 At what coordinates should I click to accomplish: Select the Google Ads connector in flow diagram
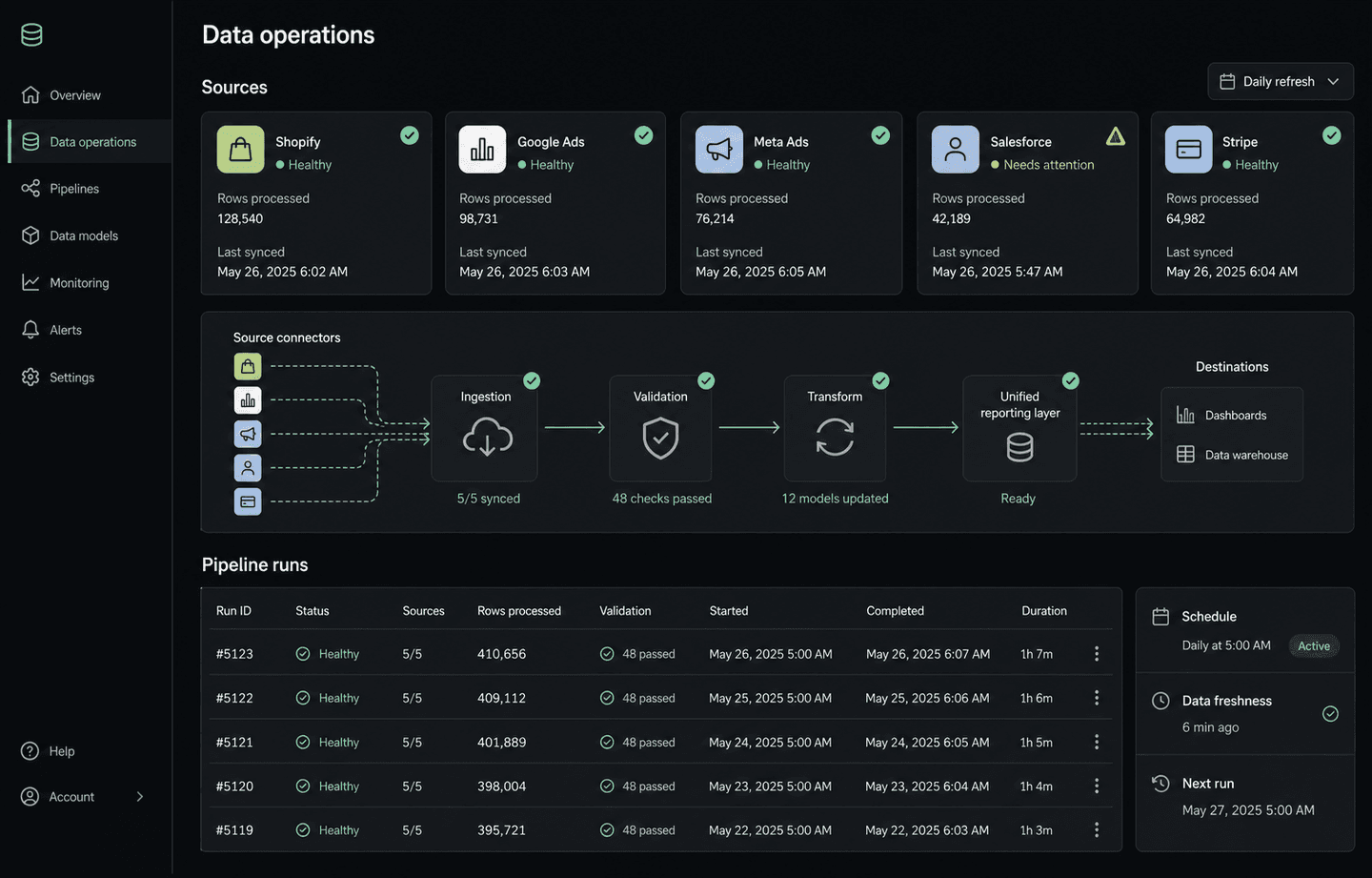[248, 400]
